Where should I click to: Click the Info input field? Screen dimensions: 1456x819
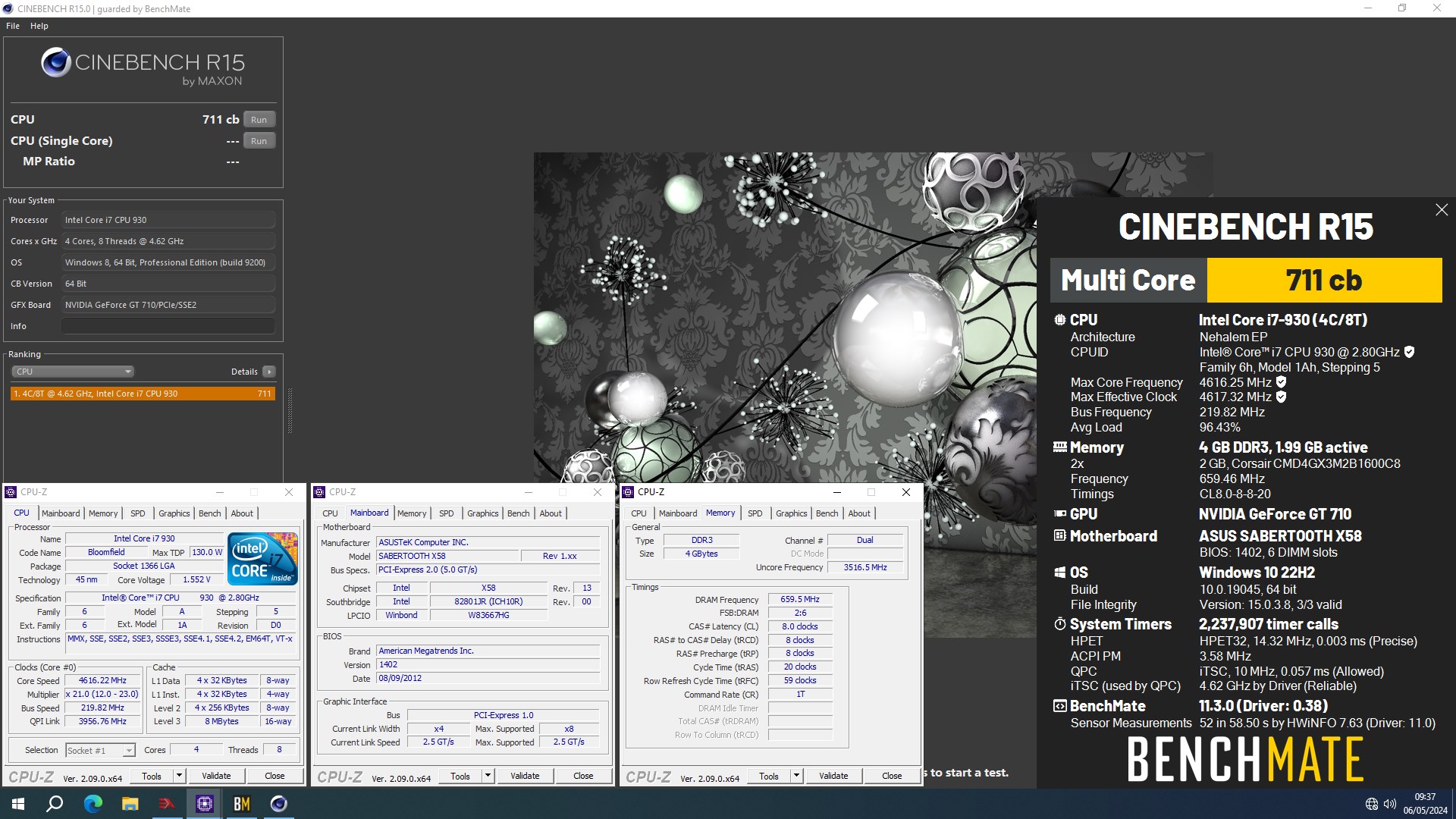(x=168, y=326)
